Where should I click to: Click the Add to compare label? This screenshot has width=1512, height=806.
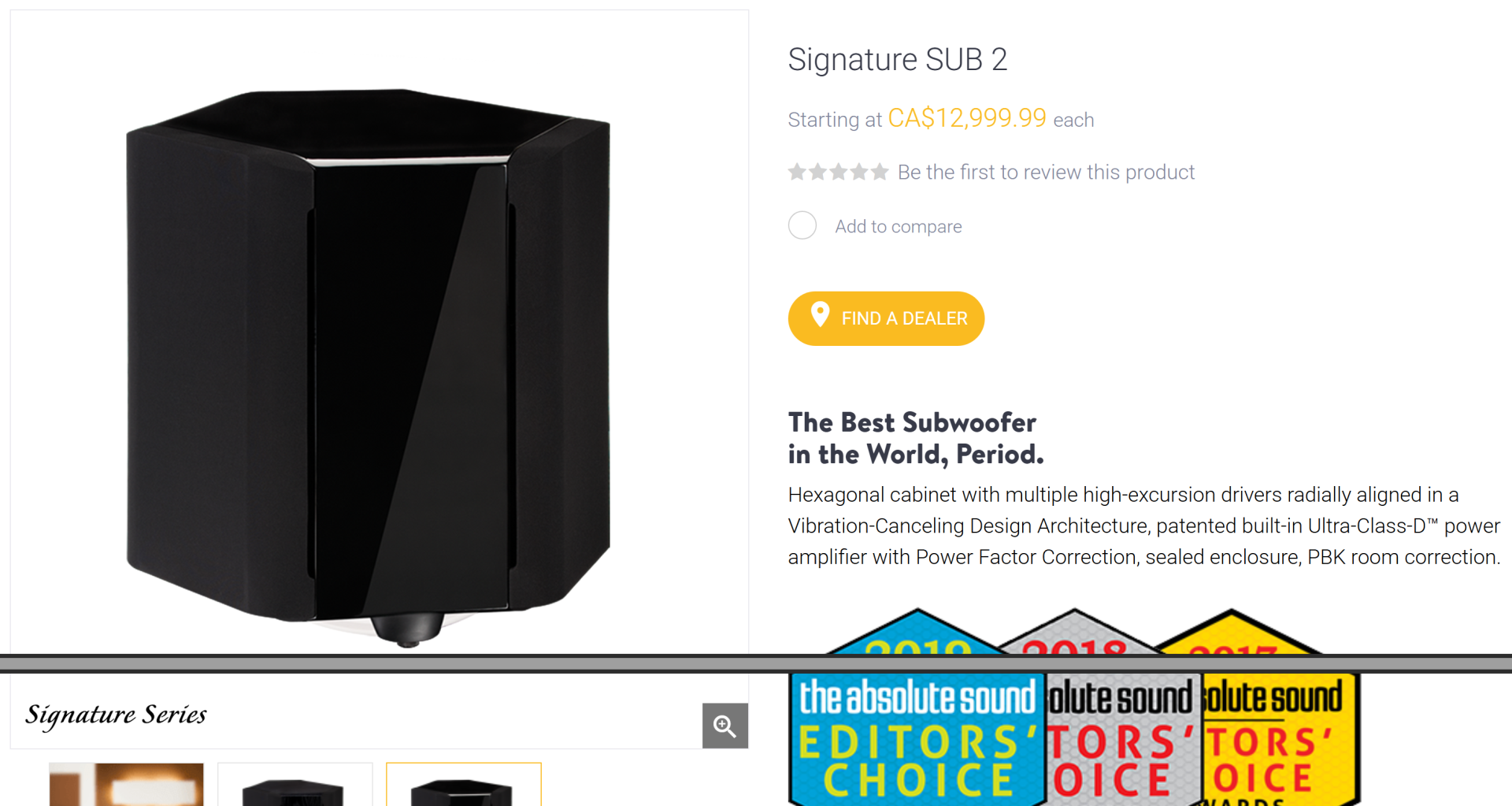tap(899, 227)
